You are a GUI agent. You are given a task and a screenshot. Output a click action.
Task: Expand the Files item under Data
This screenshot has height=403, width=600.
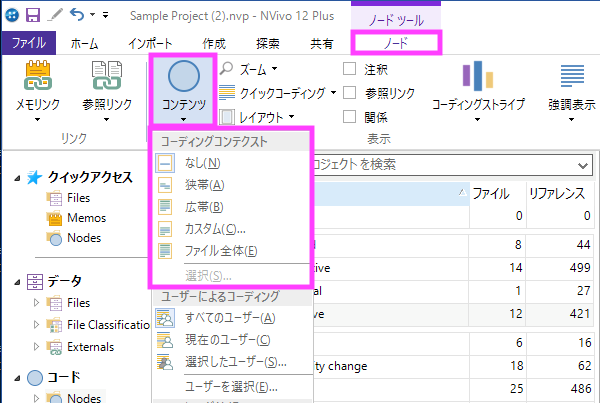37,302
